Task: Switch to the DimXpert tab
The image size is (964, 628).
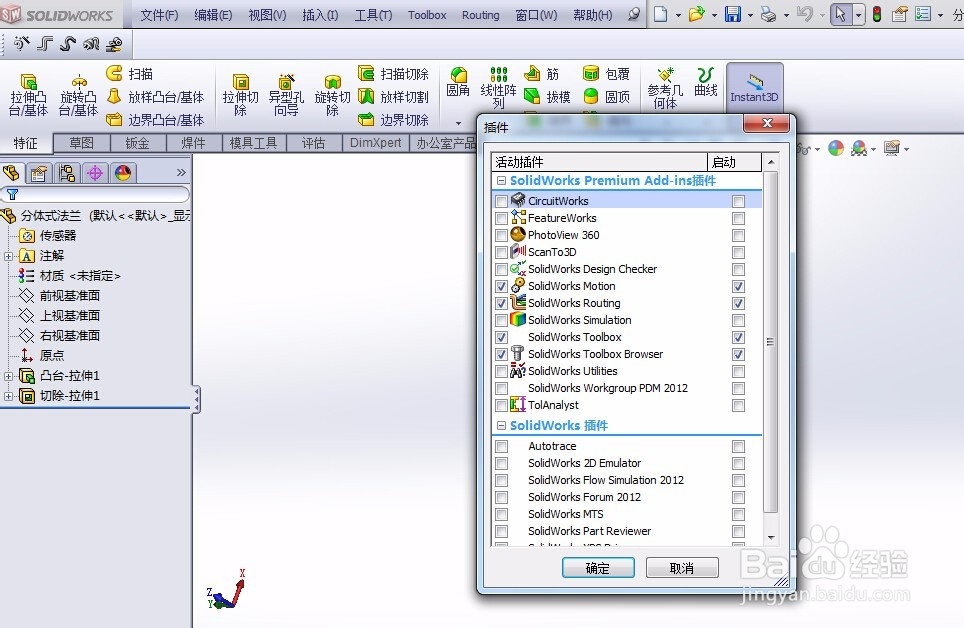Action: (x=376, y=143)
